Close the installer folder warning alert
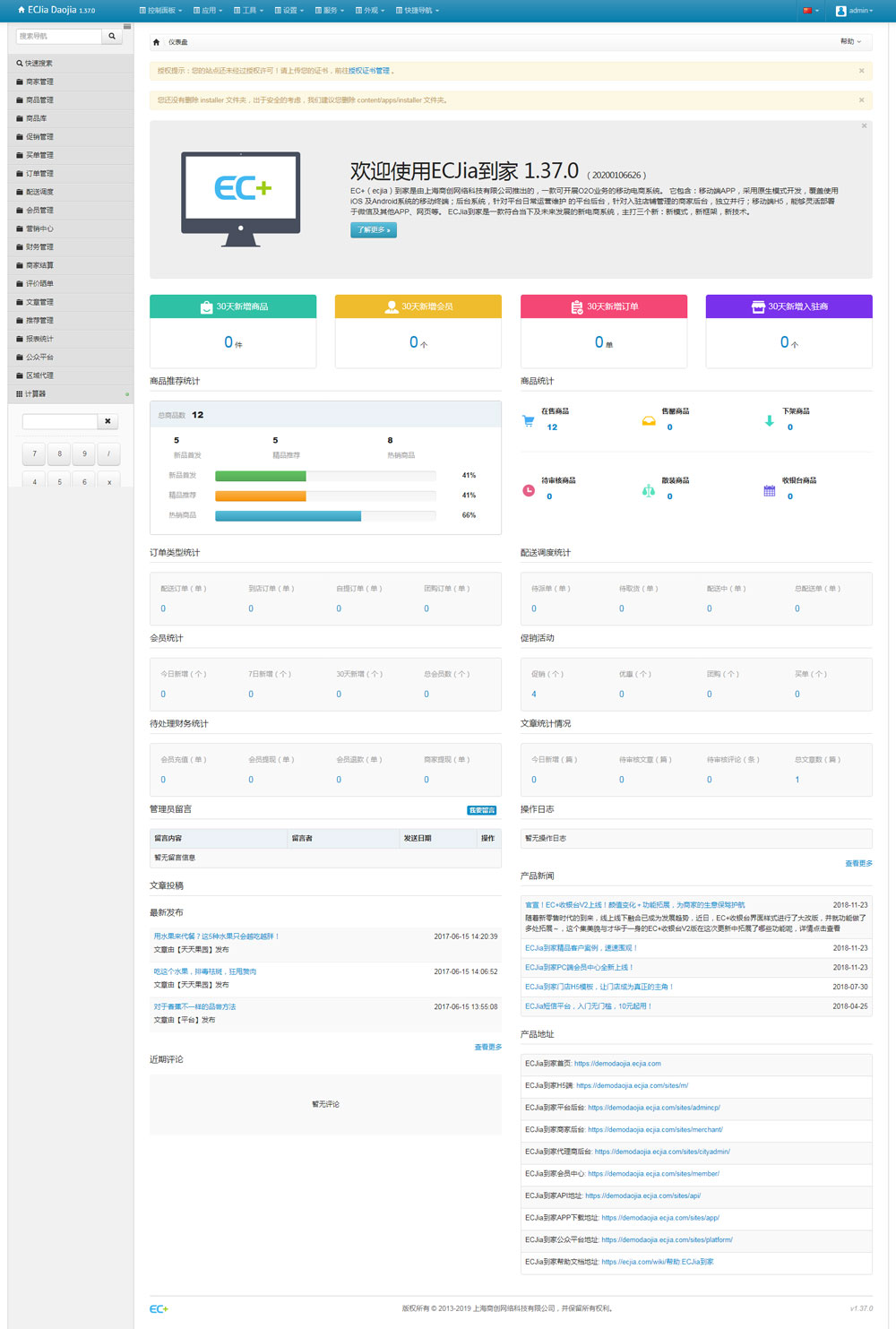The height and width of the screenshot is (1329, 896). pos(862,99)
